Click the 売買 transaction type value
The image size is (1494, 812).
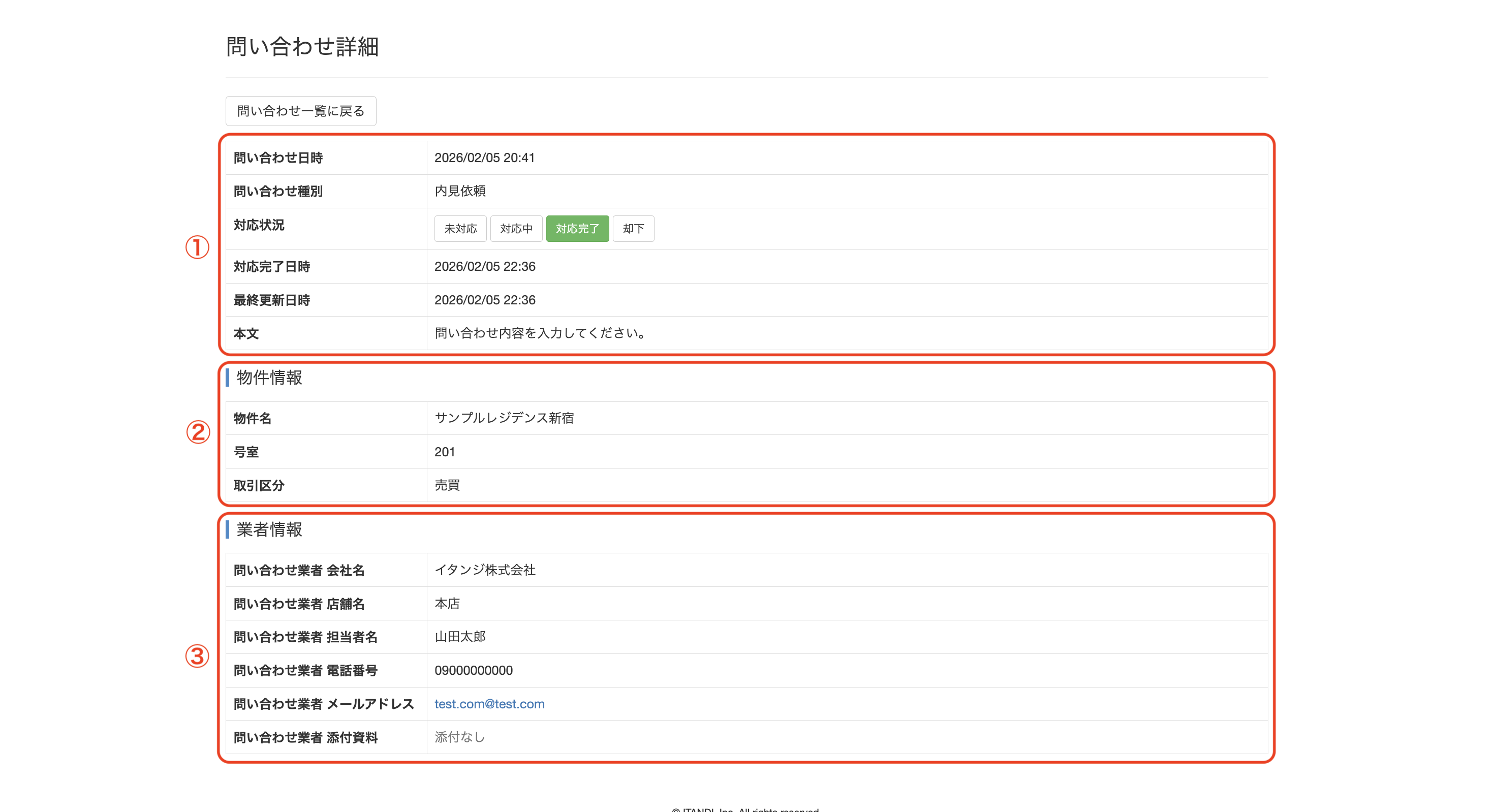pyautogui.click(x=447, y=485)
